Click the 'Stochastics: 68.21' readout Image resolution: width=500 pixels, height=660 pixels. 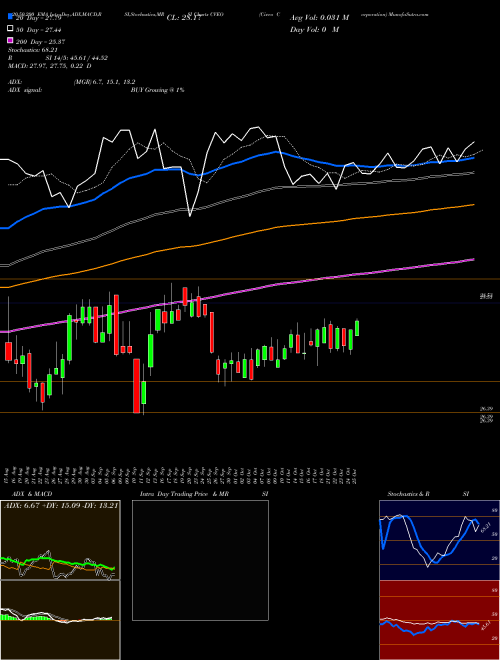(x=33, y=50)
